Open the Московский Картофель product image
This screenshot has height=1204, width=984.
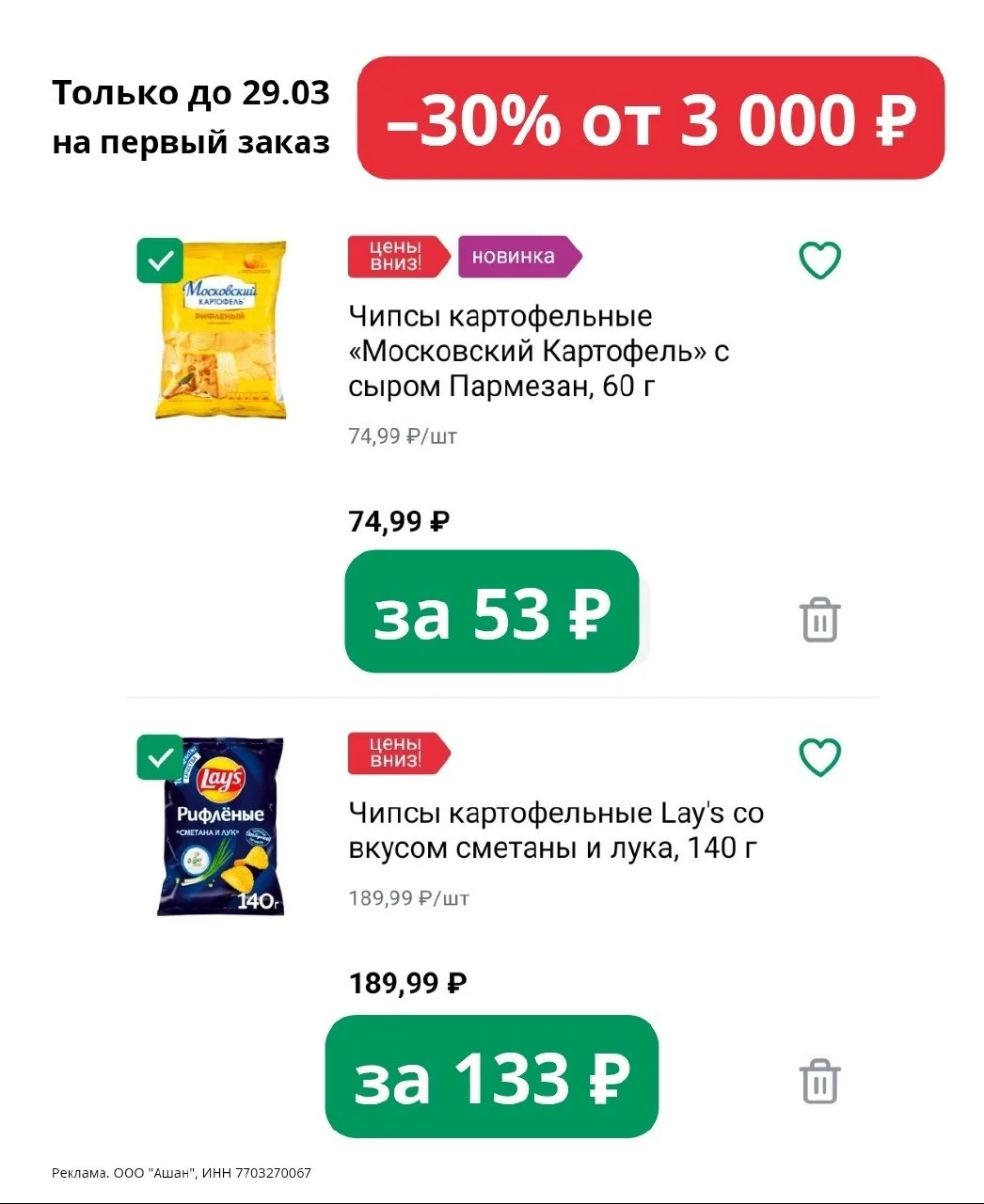click(x=222, y=331)
